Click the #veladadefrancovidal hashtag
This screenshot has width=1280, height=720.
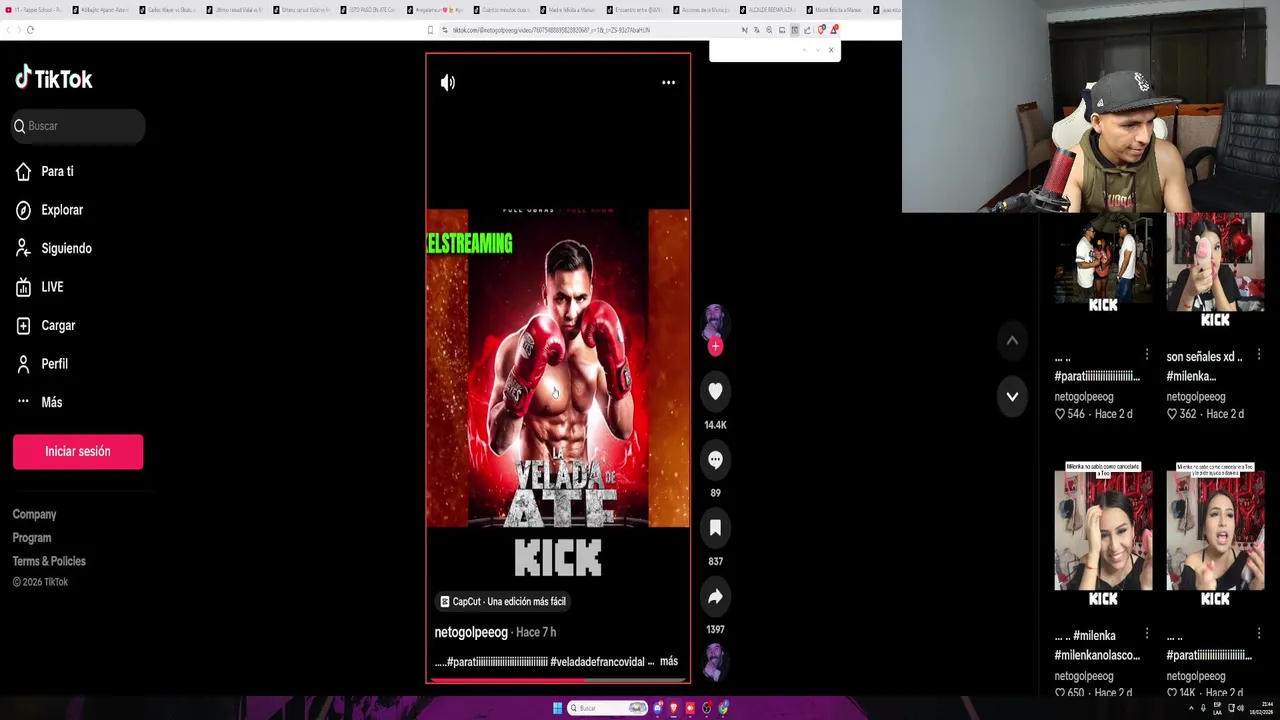598,662
